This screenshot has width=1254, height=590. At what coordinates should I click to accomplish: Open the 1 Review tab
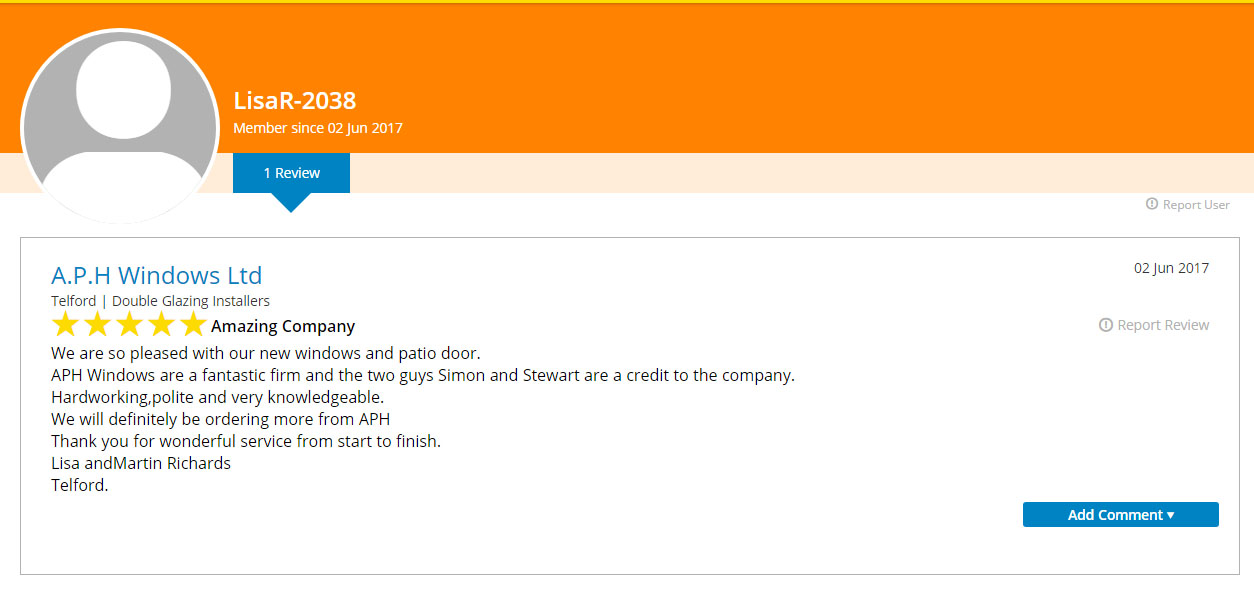[x=291, y=173]
